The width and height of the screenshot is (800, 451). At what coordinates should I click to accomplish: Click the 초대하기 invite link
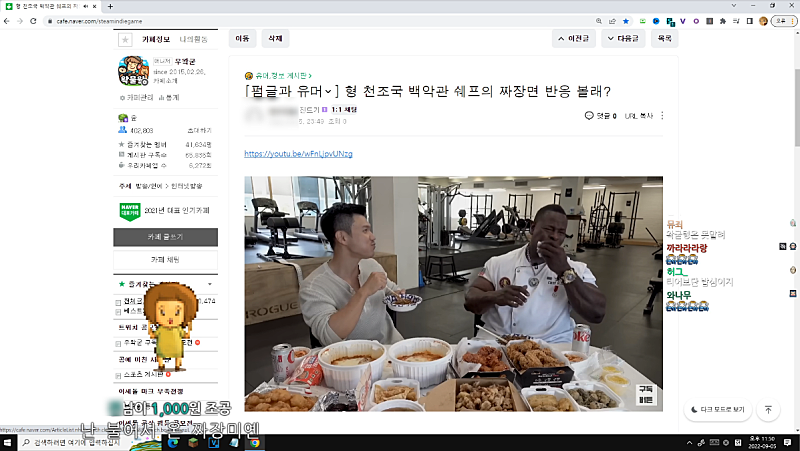(x=199, y=131)
